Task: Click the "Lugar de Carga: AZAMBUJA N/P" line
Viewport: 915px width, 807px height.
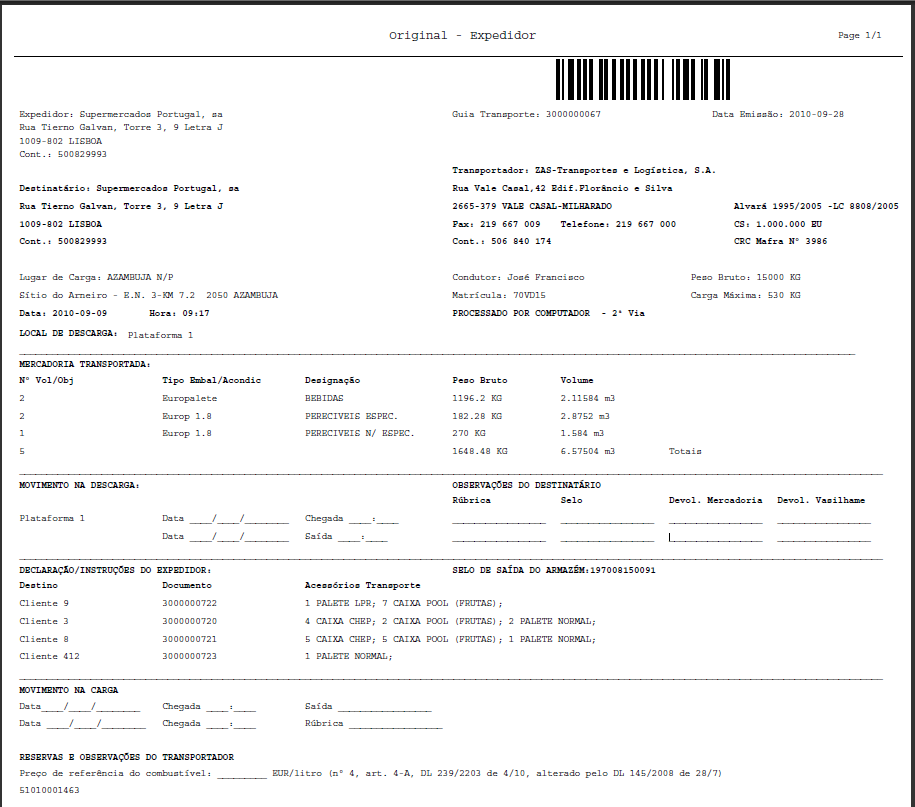Action: tap(96, 277)
